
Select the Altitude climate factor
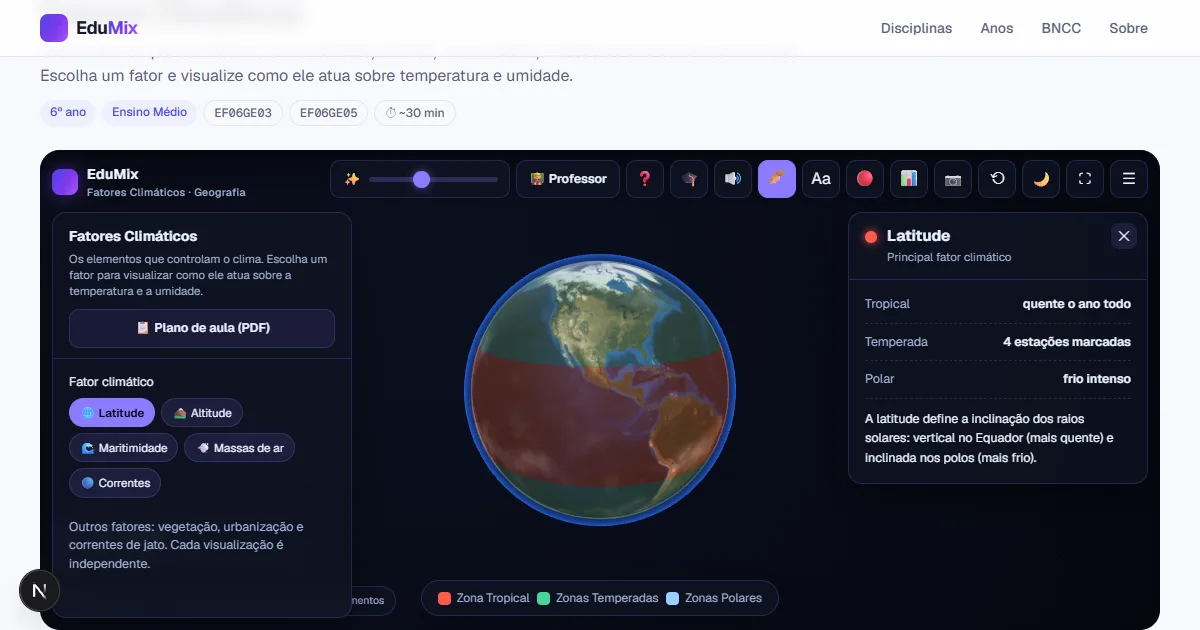[202, 413]
